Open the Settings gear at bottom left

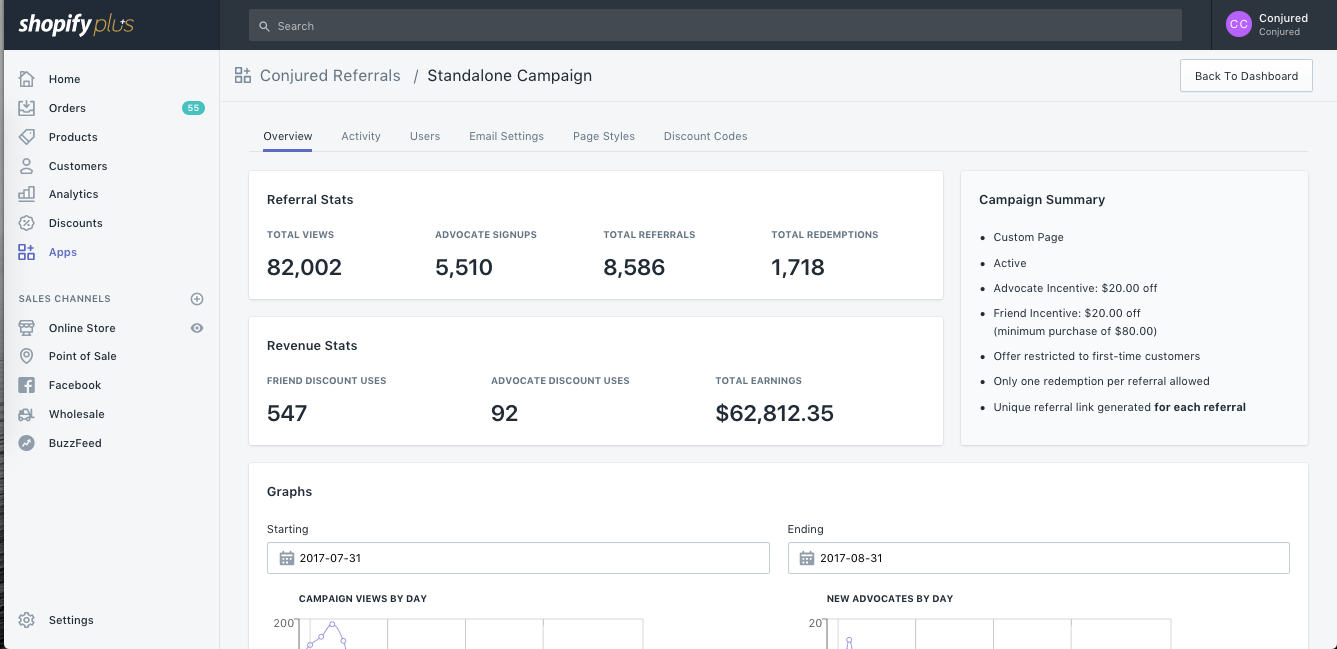[x=26, y=620]
